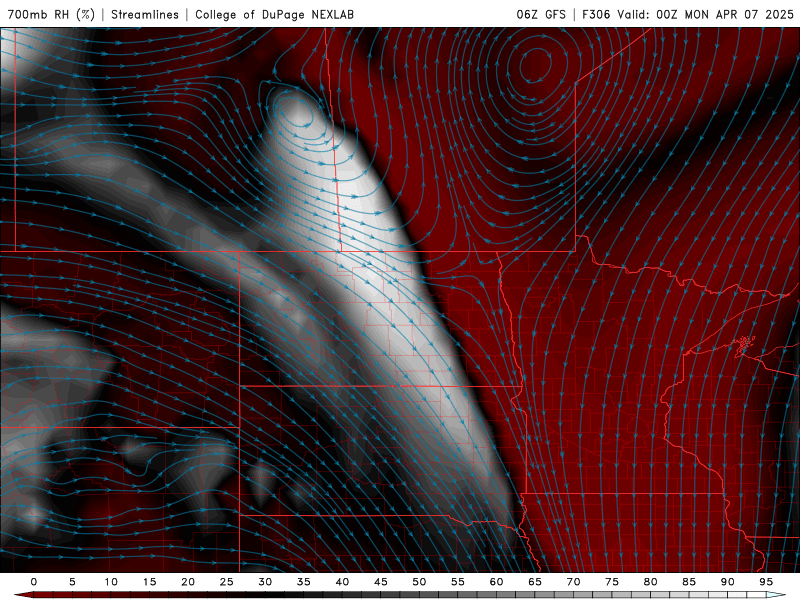Click the '06Z GFS' model run label
800x600 pixels.
[x=541, y=14]
